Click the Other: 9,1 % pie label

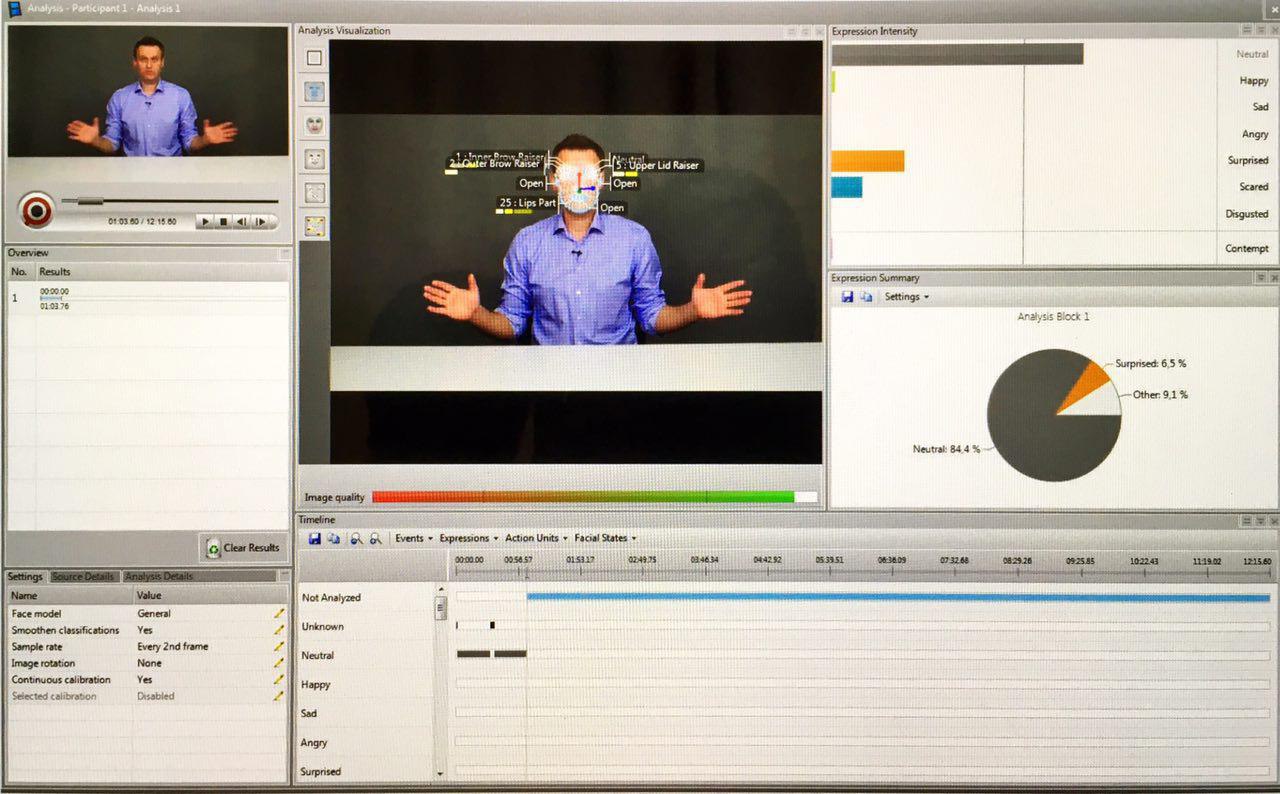pos(1160,394)
